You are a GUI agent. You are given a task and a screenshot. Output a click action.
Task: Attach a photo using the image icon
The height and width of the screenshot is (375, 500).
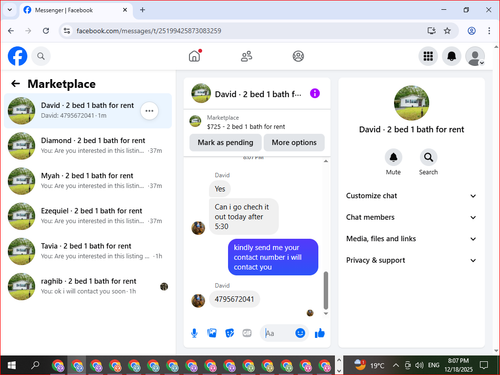tap(212, 333)
